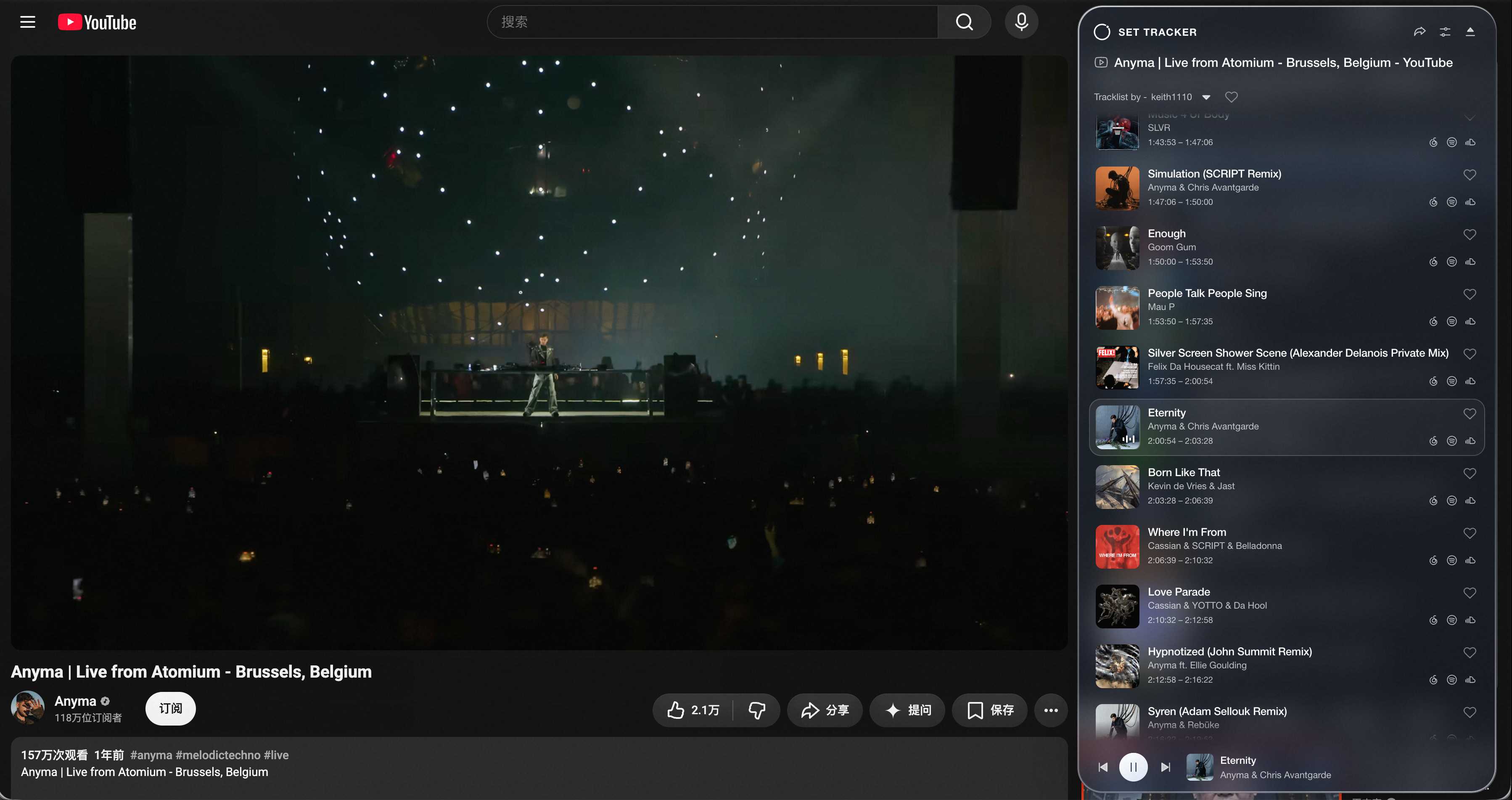Select Love Parade track thumbnail
Viewport: 1512px width, 800px height.
[1117, 607]
